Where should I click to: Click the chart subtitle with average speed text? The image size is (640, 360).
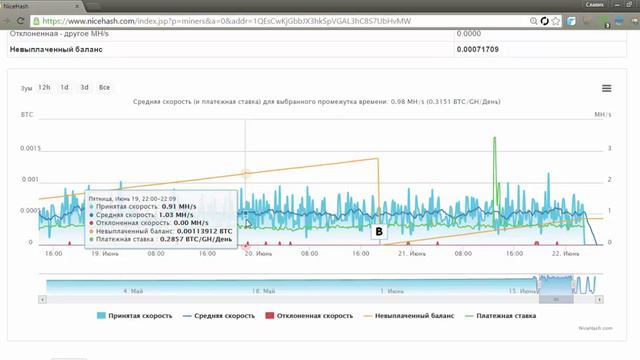pos(317,101)
